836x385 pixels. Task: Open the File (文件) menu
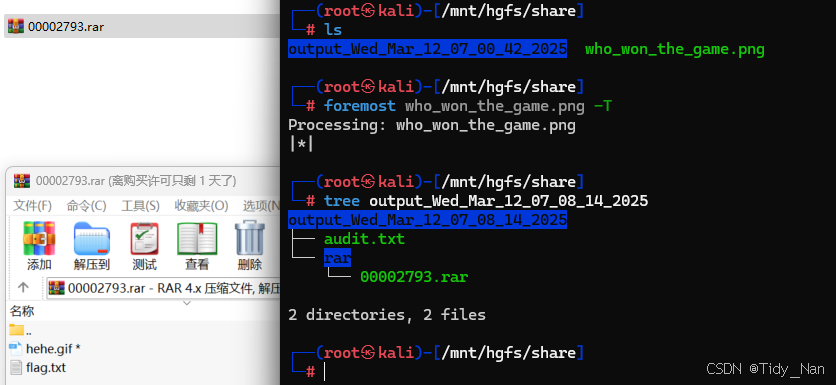(x=32, y=206)
